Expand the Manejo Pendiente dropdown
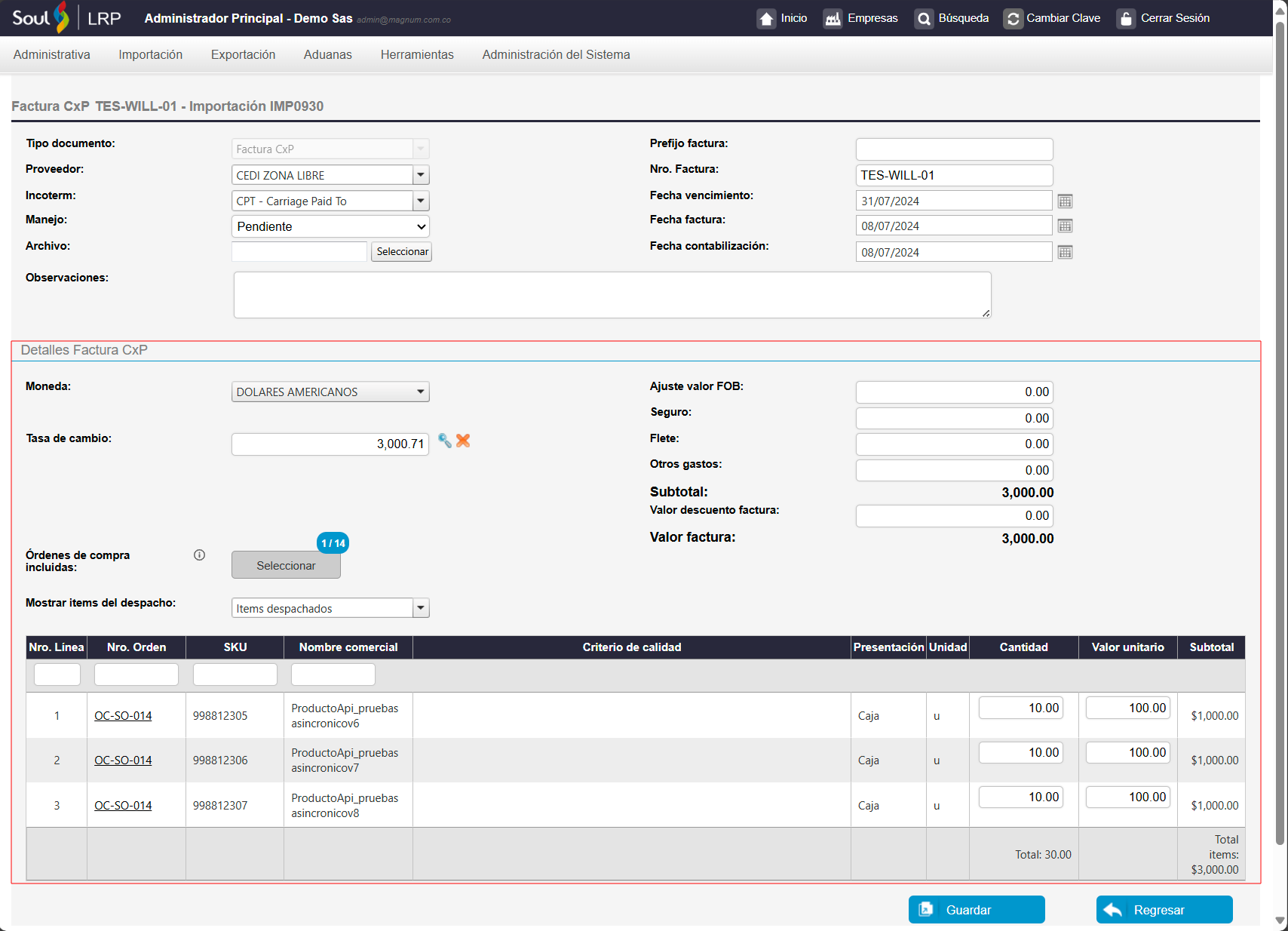This screenshot has height=931, width=1288. click(x=421, y=227)
